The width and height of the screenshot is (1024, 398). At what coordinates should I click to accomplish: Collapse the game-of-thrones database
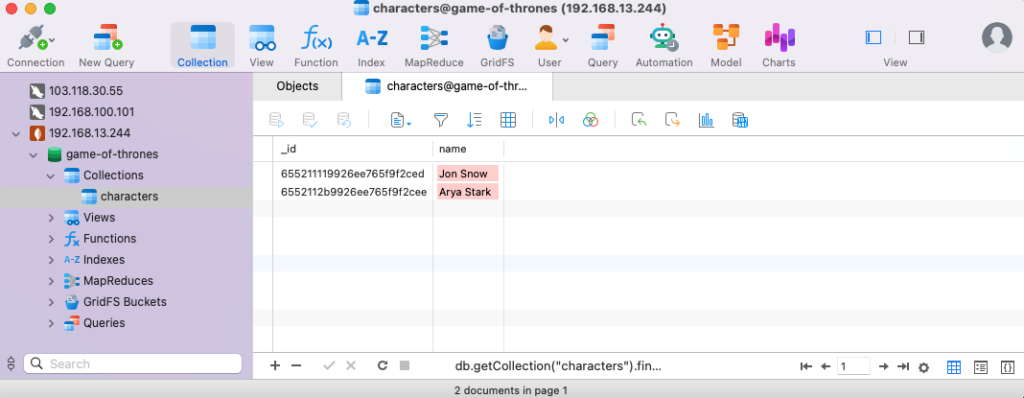pos(33,155)
